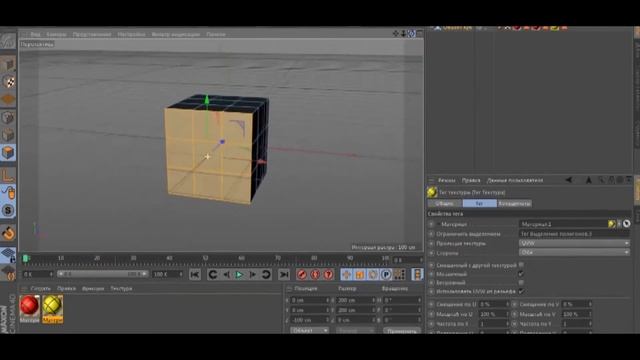
Task: Click the orange swirl workplane icon
Action: pyautogui.click(x=8, y=233)
